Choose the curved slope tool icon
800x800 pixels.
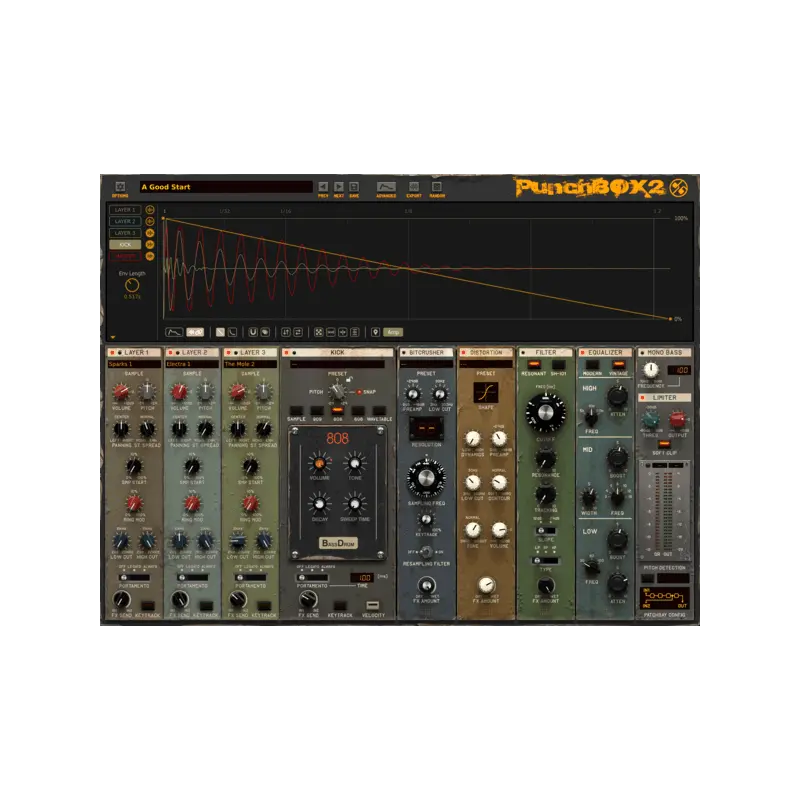(x=233, y=332)
